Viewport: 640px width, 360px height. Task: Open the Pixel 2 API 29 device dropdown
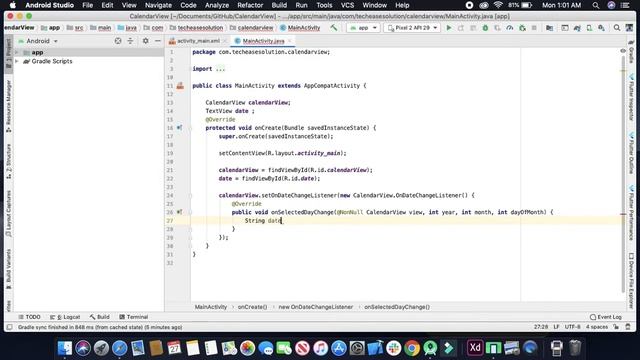[412, 28]
